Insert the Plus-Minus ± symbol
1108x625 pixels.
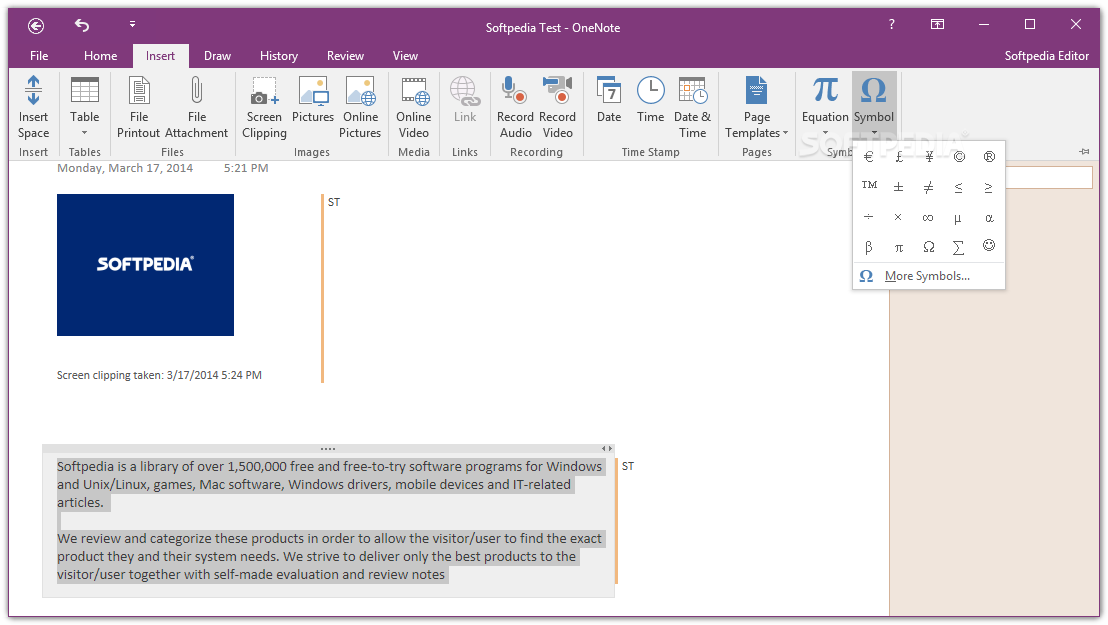pos(899,187)
